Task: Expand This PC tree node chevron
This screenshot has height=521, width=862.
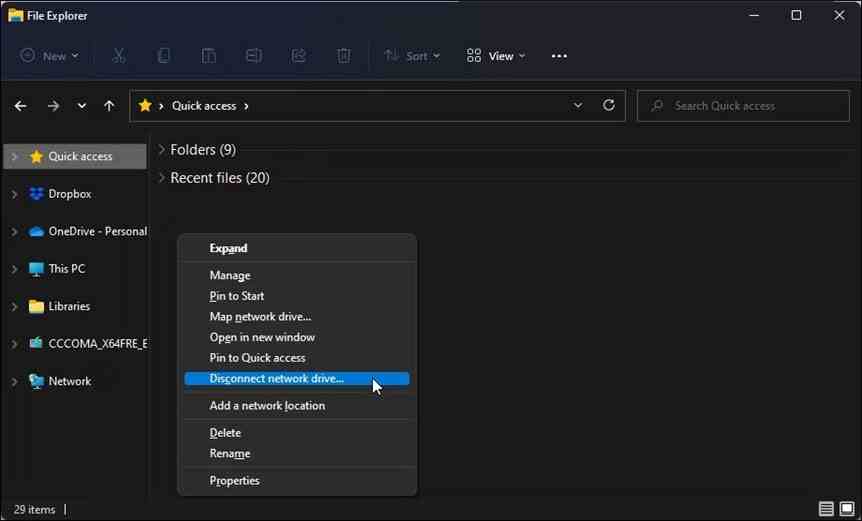Action: pos(14,269)
